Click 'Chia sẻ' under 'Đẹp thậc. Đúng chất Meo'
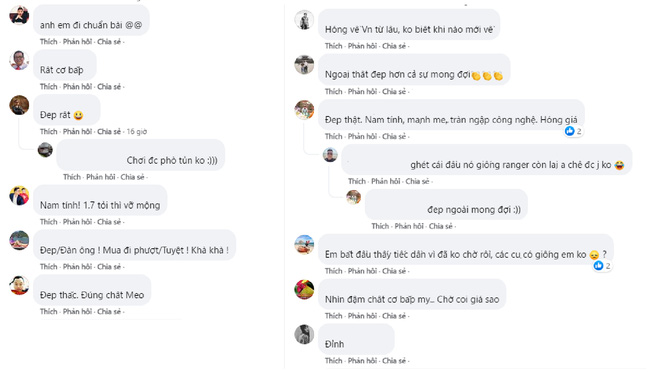 pyautogui.click(x=109, y=311)
